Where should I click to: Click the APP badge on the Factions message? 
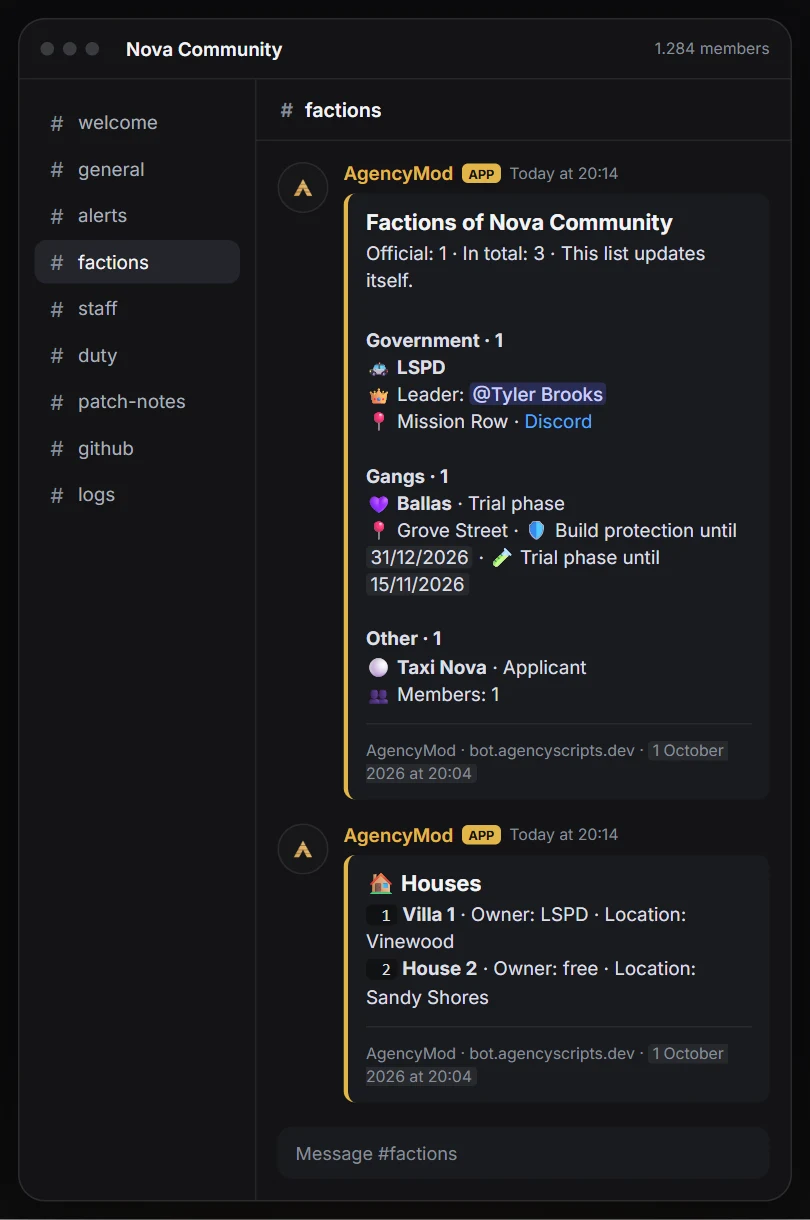(x=481, y=174)
